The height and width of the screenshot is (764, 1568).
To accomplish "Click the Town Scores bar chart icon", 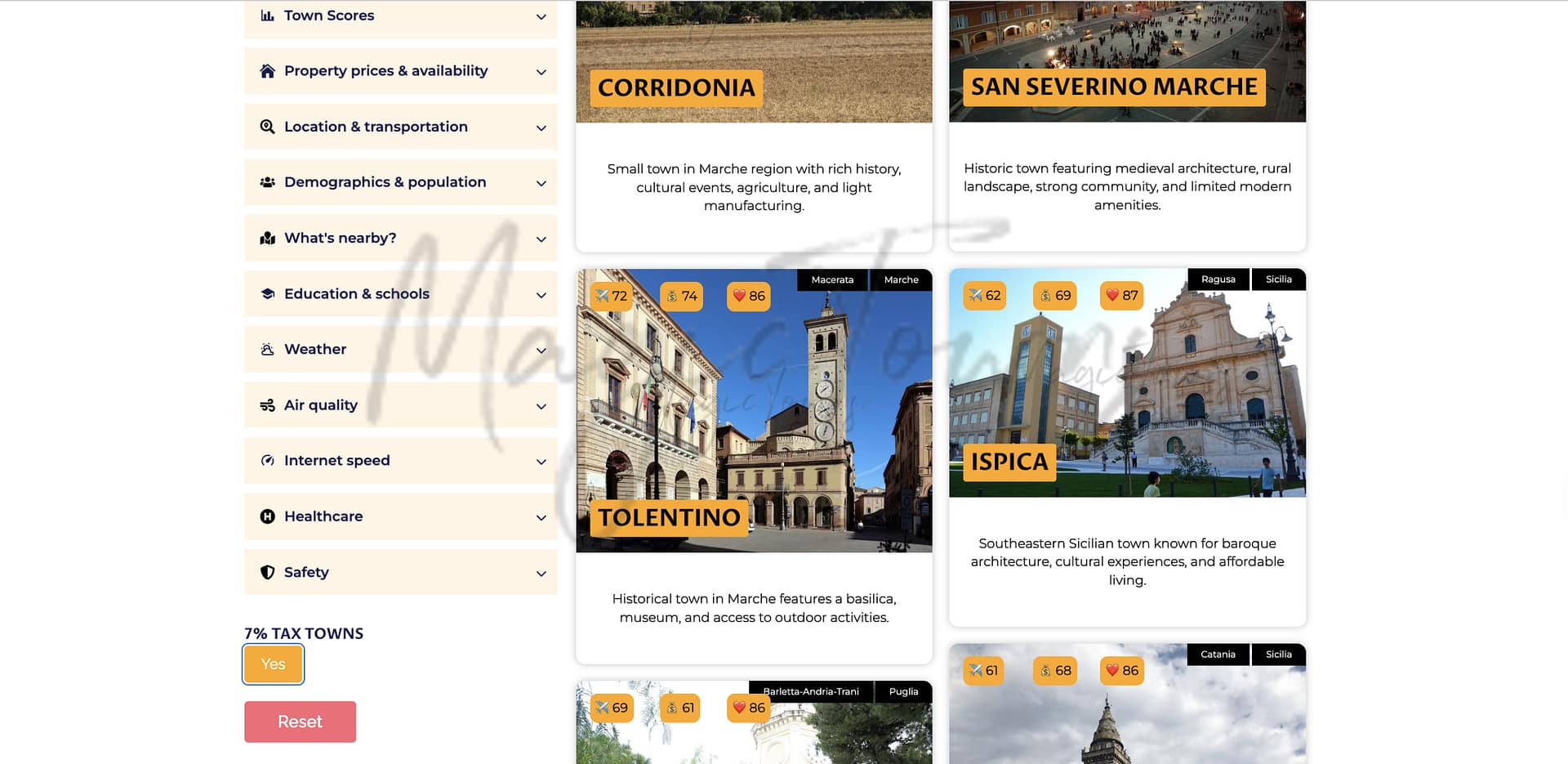I will [267, 16].
